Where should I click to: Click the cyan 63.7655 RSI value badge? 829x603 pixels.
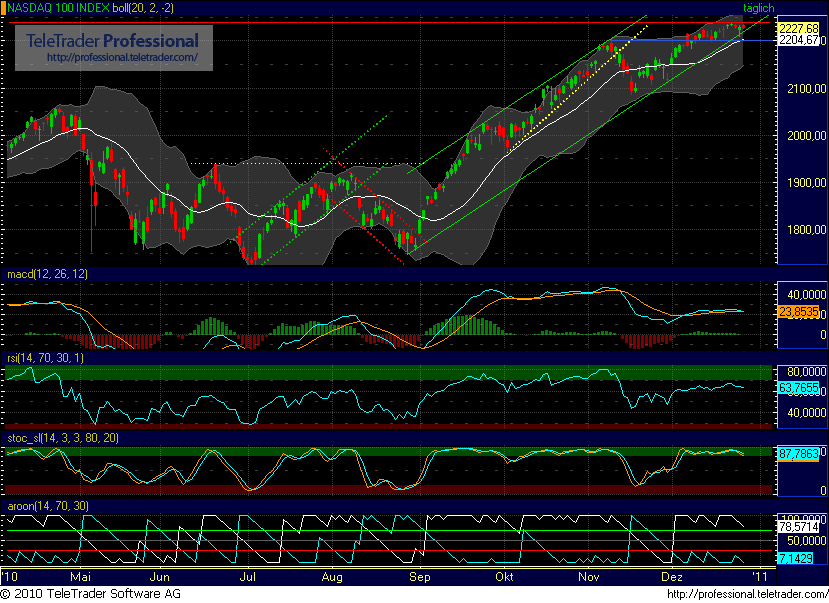click(x=800, y=386)
